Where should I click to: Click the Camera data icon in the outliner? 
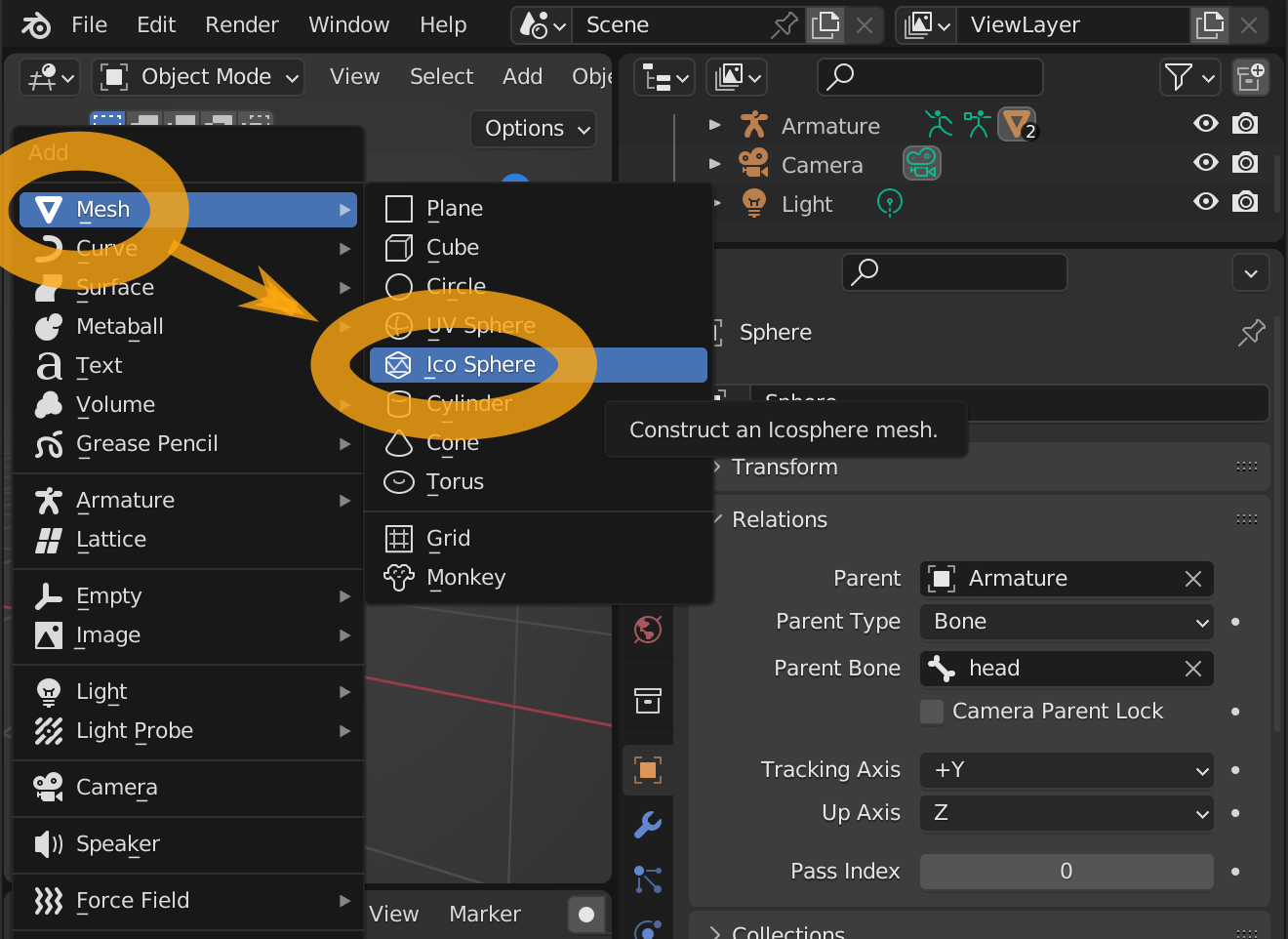[922, 163]
